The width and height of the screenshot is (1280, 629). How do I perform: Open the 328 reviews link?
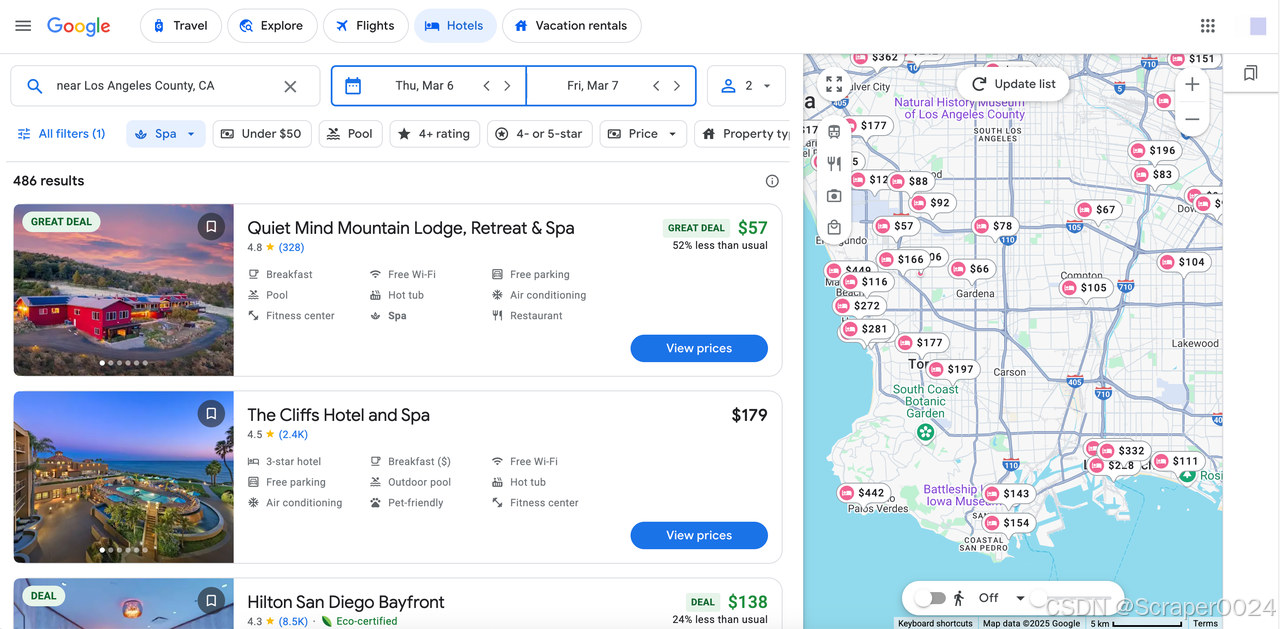click(x=291, y=247)
